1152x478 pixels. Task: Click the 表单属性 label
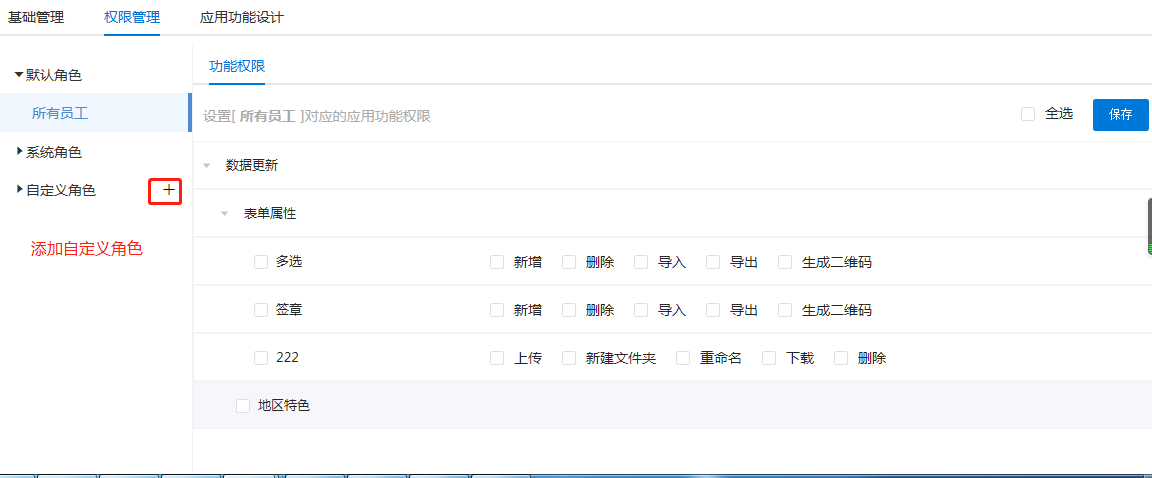270,214
